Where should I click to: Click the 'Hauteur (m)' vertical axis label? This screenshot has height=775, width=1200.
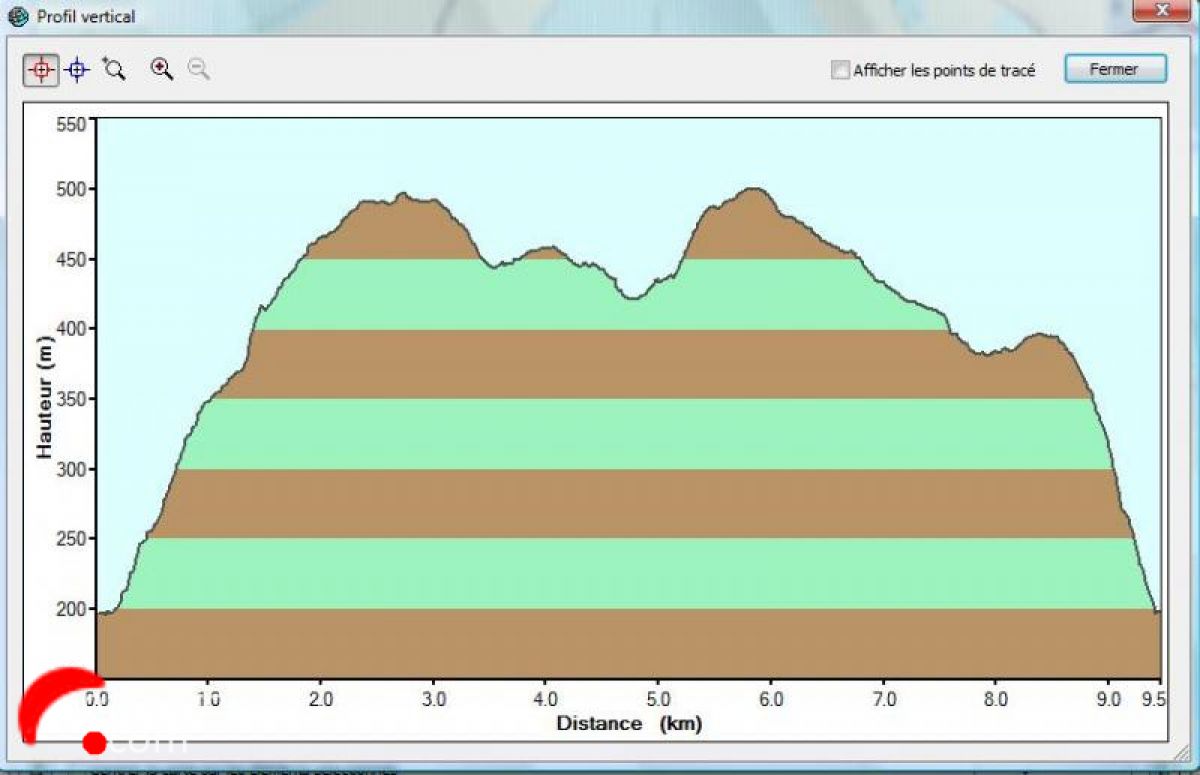point(44,398)
